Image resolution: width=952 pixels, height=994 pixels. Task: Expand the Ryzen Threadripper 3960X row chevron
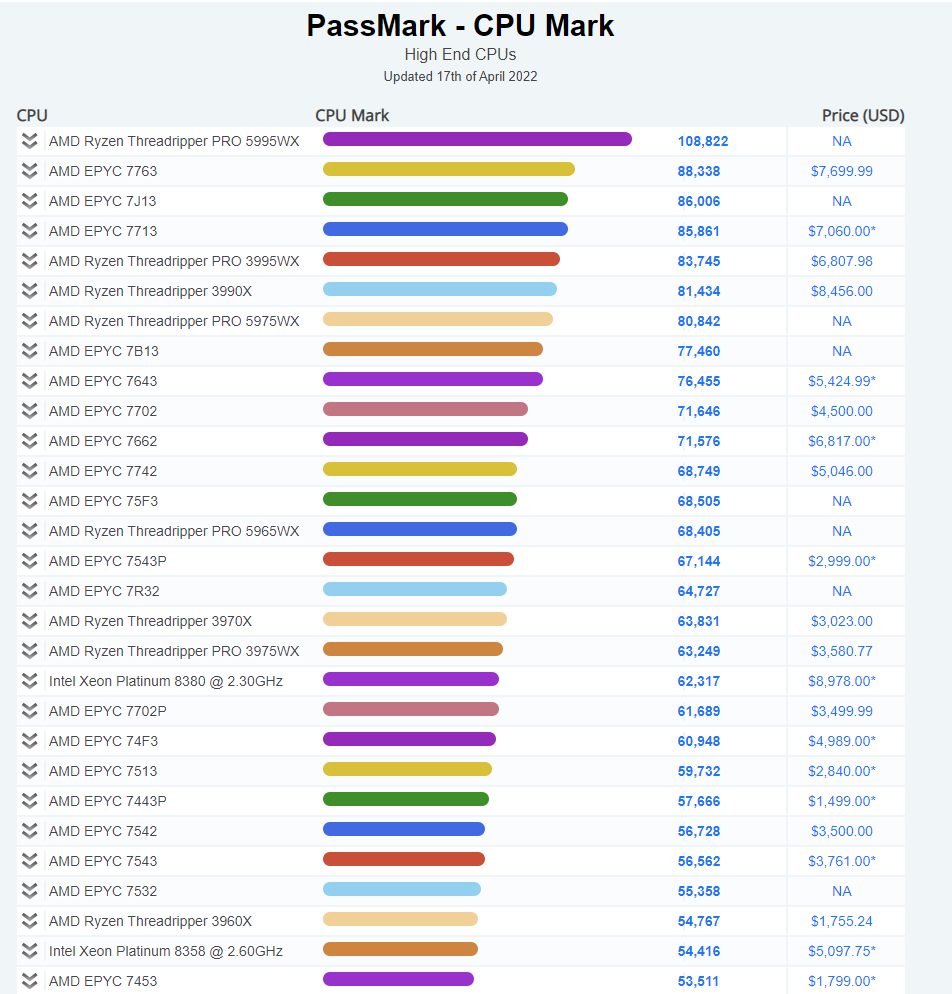(x=29, y=921)
